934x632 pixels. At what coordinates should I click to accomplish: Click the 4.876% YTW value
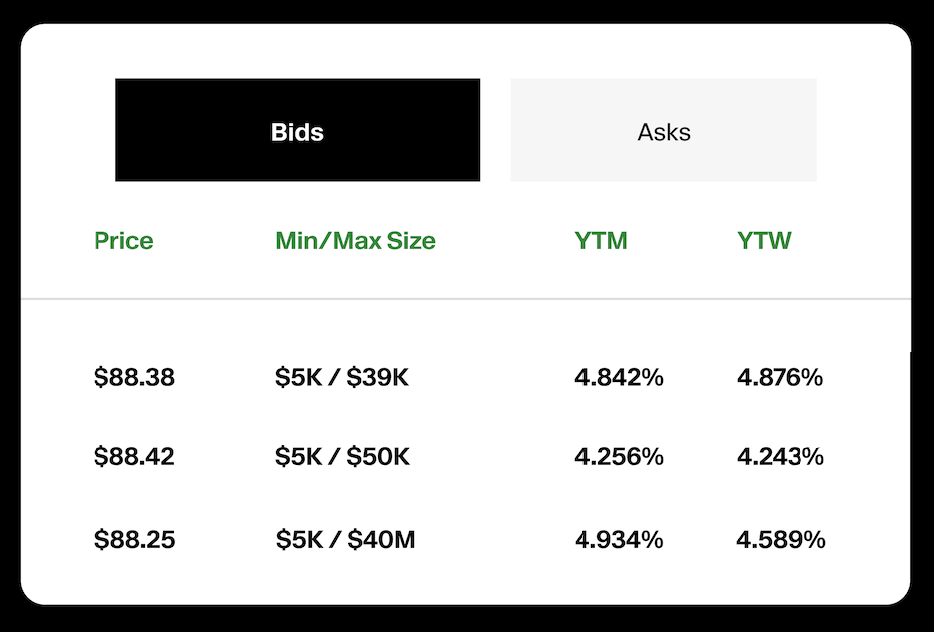click(780, 378)
